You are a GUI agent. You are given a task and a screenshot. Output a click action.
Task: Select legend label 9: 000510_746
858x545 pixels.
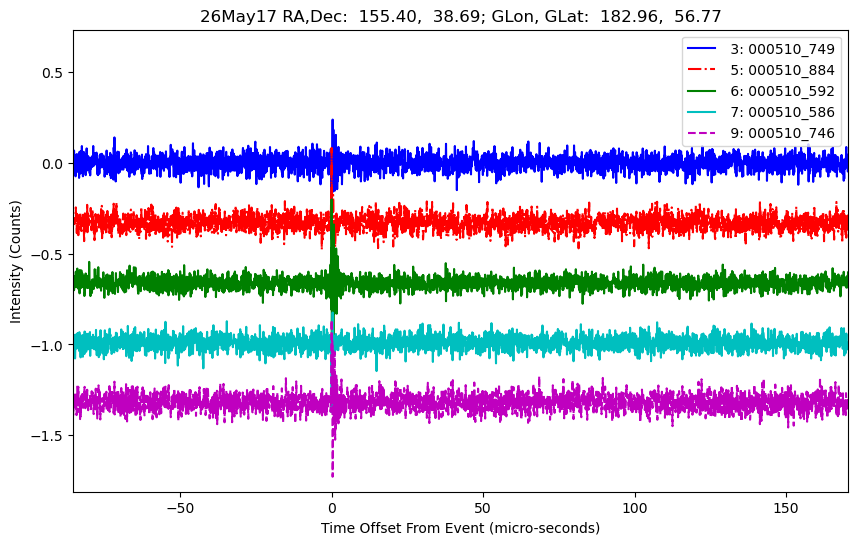pyautogui.click(x=782, y=134)
